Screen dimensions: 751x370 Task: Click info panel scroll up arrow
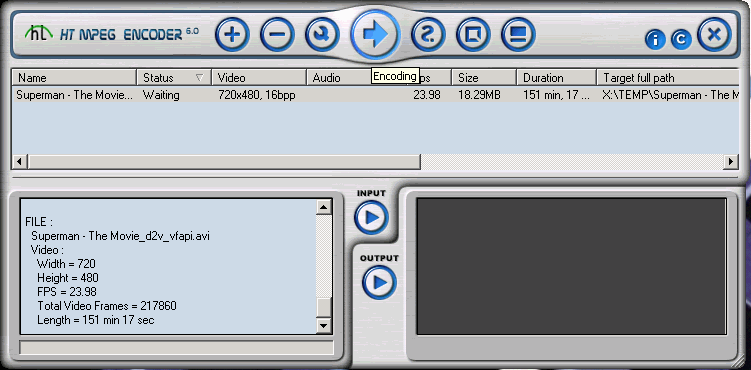pos(324,207)
